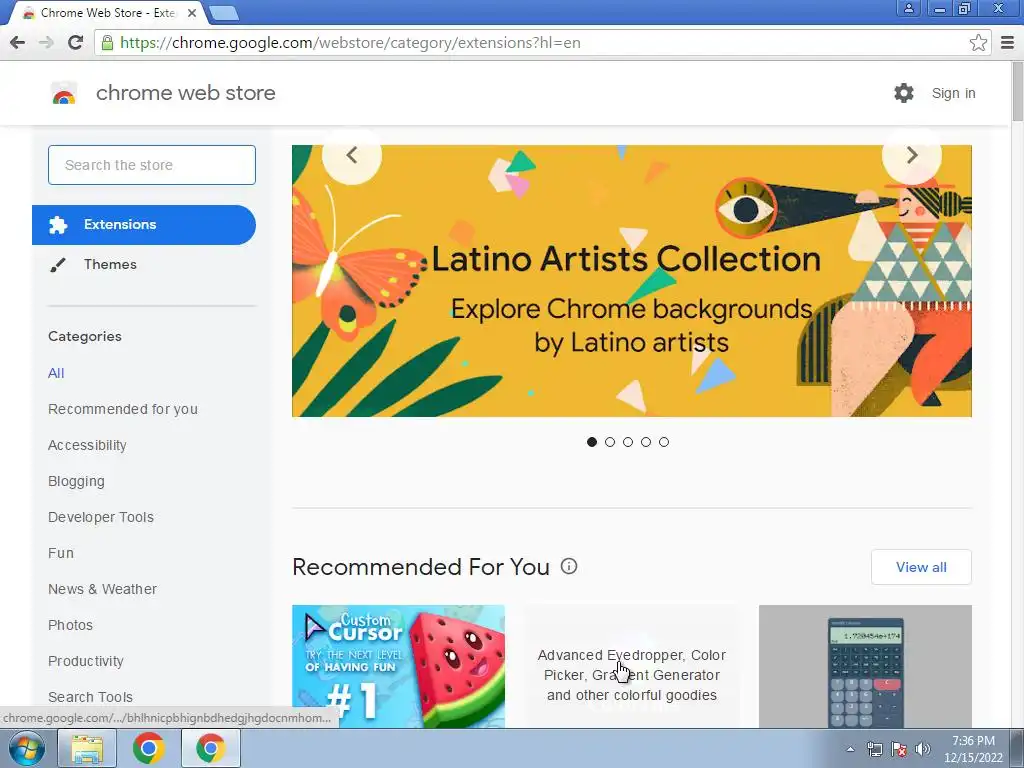Screen dimensions: 1024x768
Task: Reload the page with refresh icon
Action: 75,42
